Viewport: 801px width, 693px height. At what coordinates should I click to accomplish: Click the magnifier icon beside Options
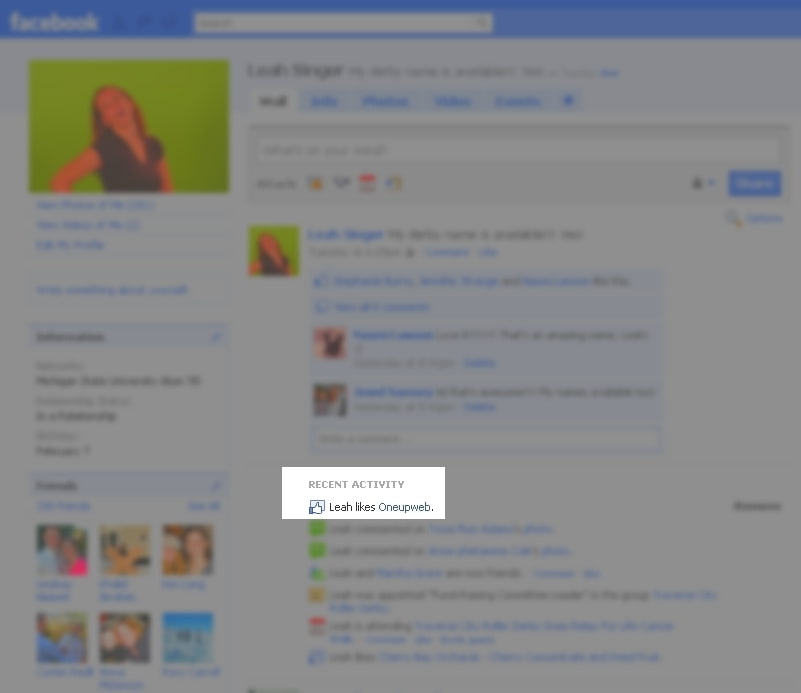(734, 219)
